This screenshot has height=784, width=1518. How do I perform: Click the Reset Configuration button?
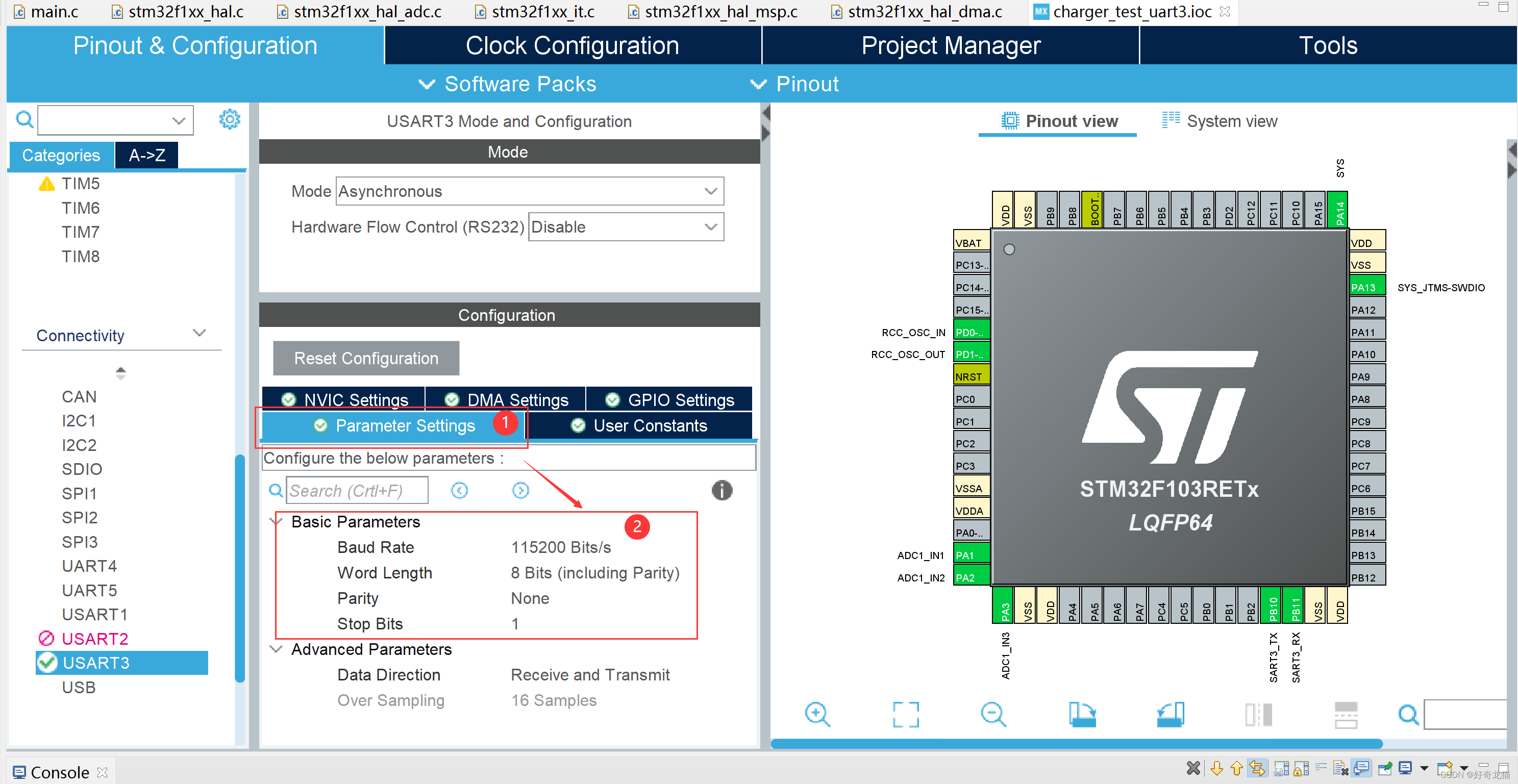coord(366,358)
